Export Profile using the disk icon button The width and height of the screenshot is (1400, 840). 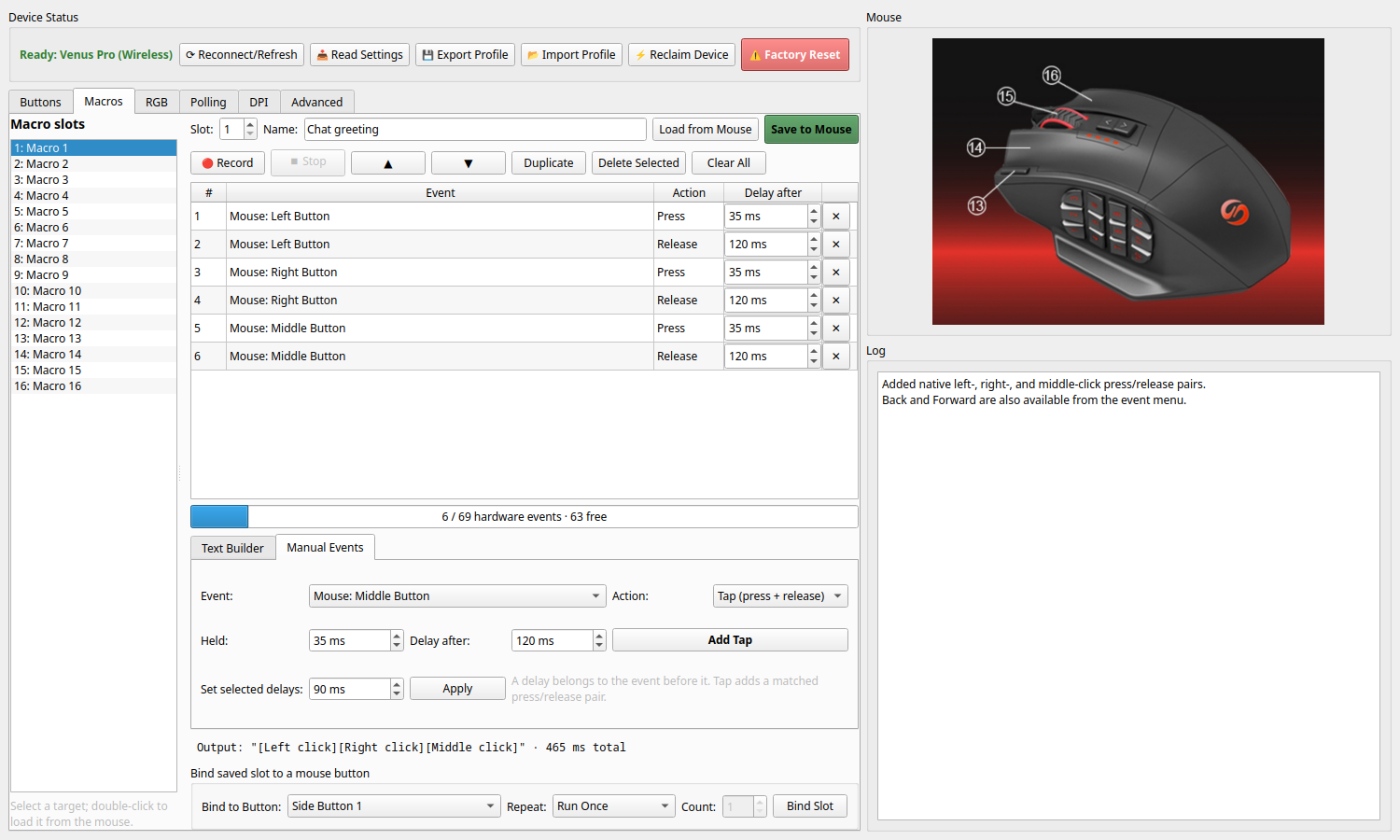[465, 54]
